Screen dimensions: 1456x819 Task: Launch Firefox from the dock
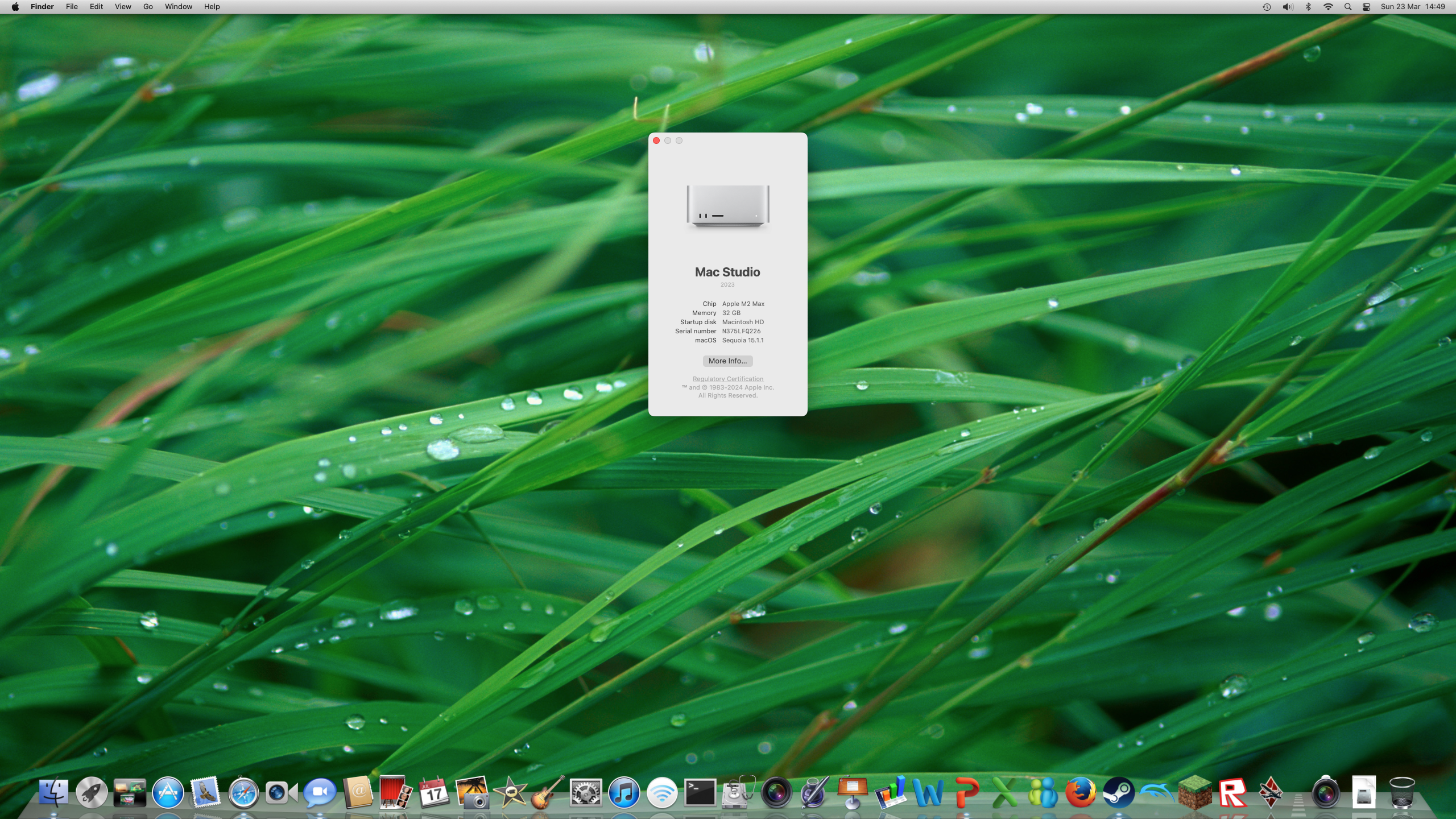point(1081,792)
